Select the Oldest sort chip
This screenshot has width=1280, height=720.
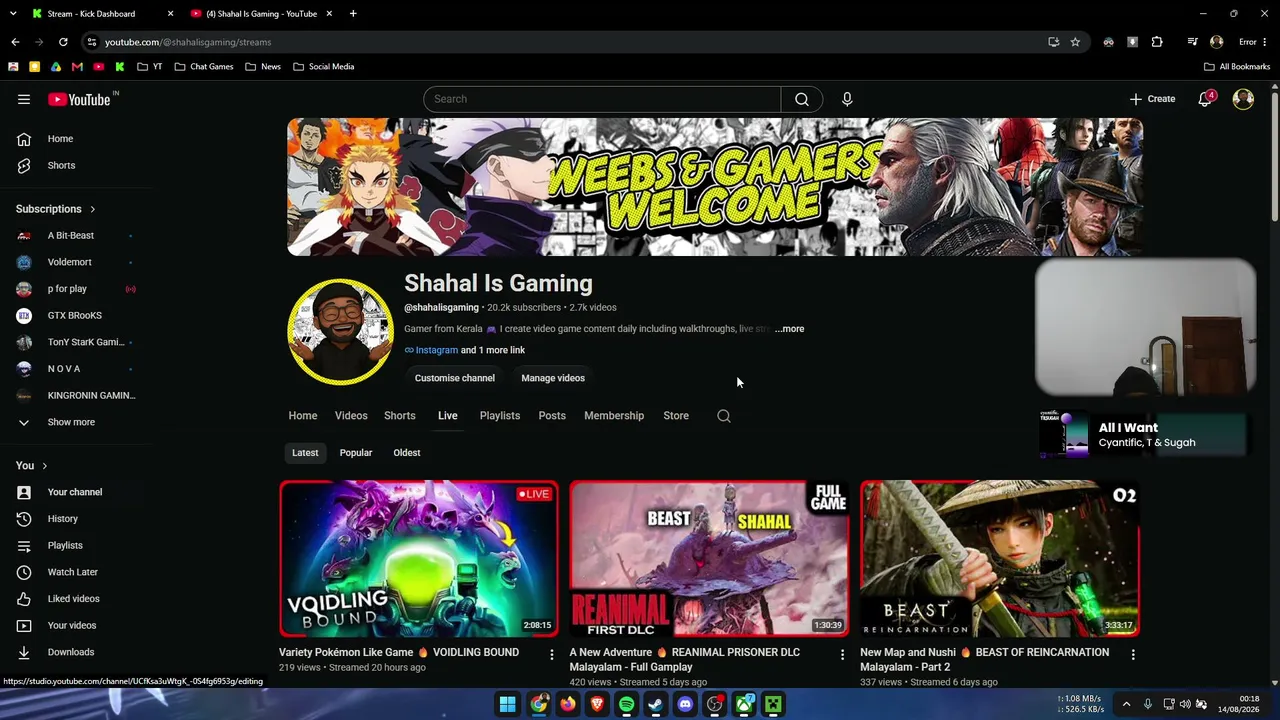[x=407, y=453]
